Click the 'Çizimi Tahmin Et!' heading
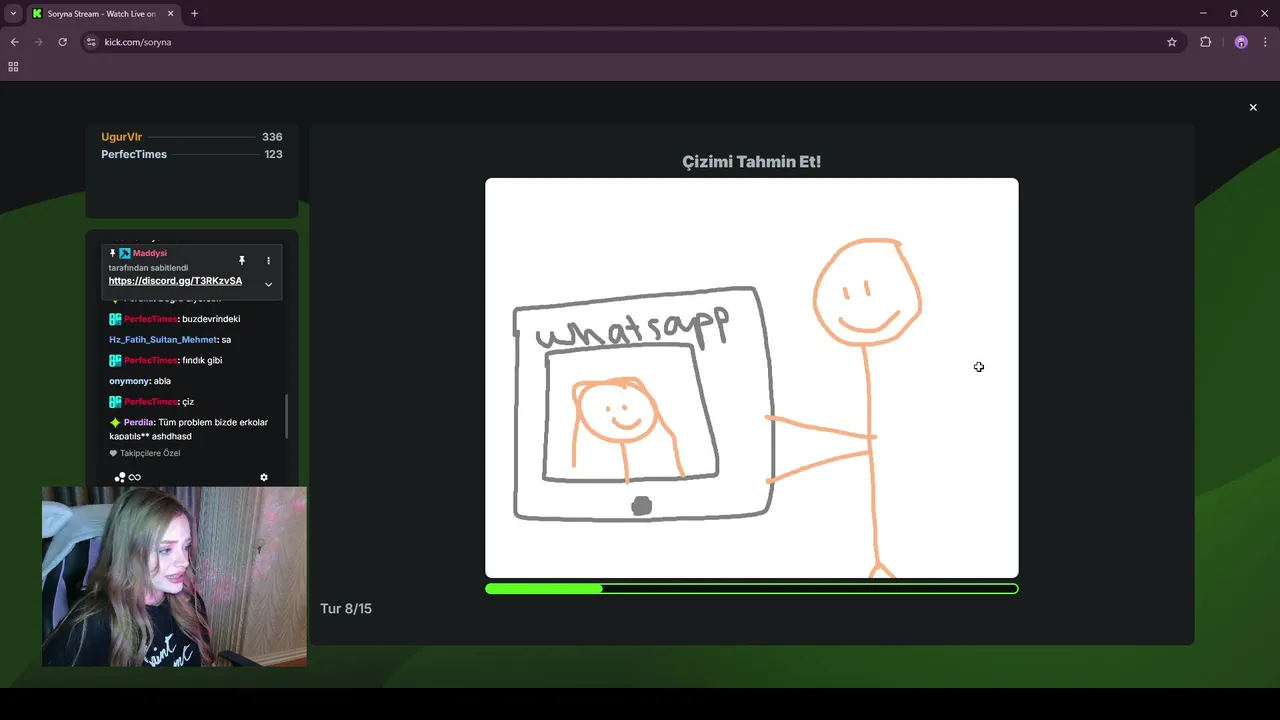 [752, 162]
